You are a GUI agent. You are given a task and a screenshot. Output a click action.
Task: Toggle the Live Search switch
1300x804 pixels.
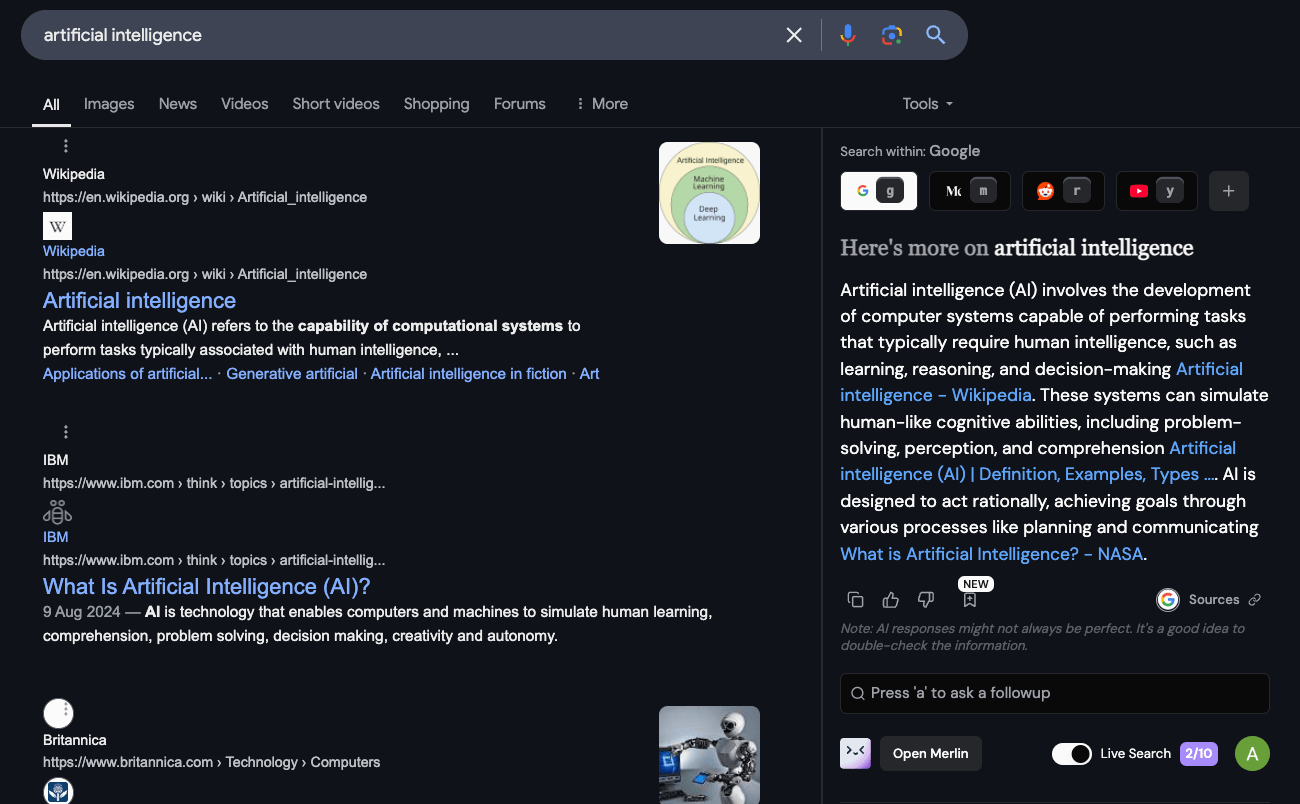1072,753
